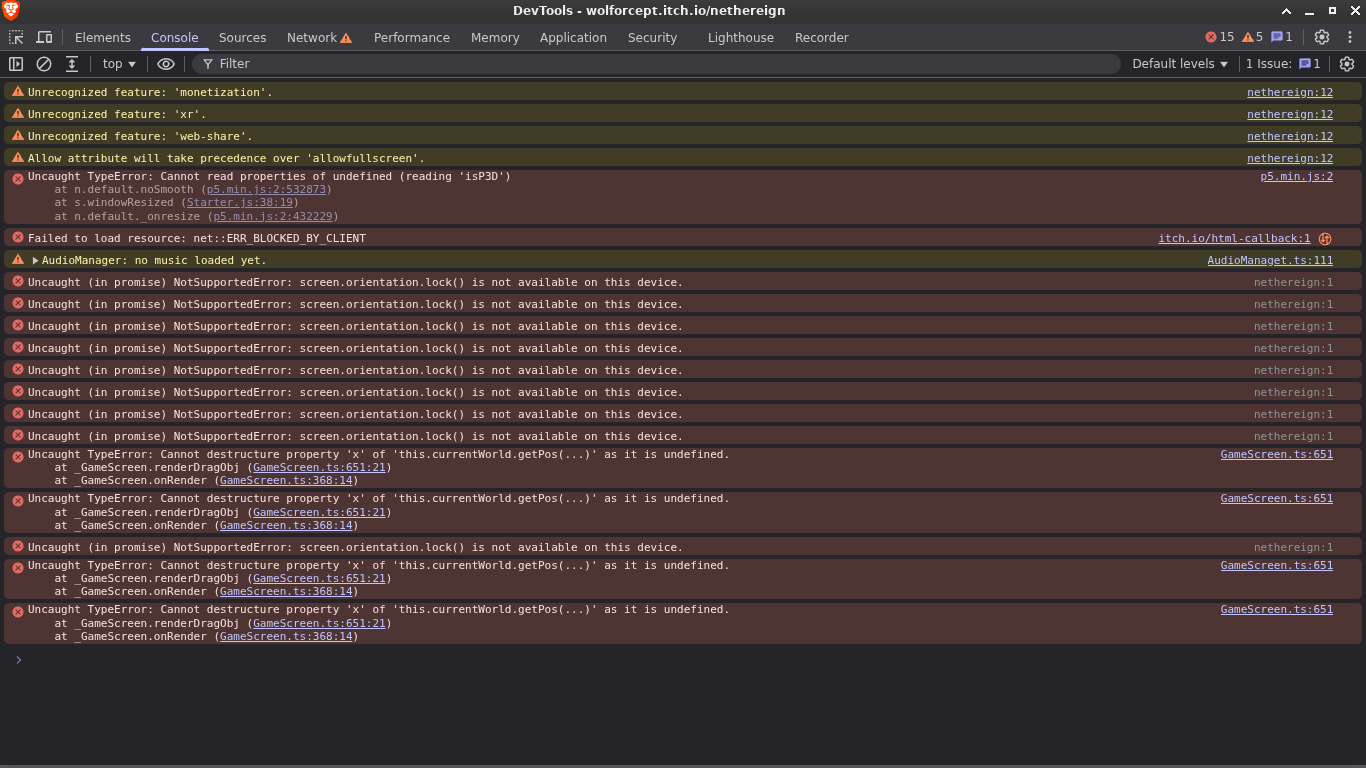Open the Default levels dropdown
The image size is (1366, 768).
pyautogui.click(x=1180, y=64)
